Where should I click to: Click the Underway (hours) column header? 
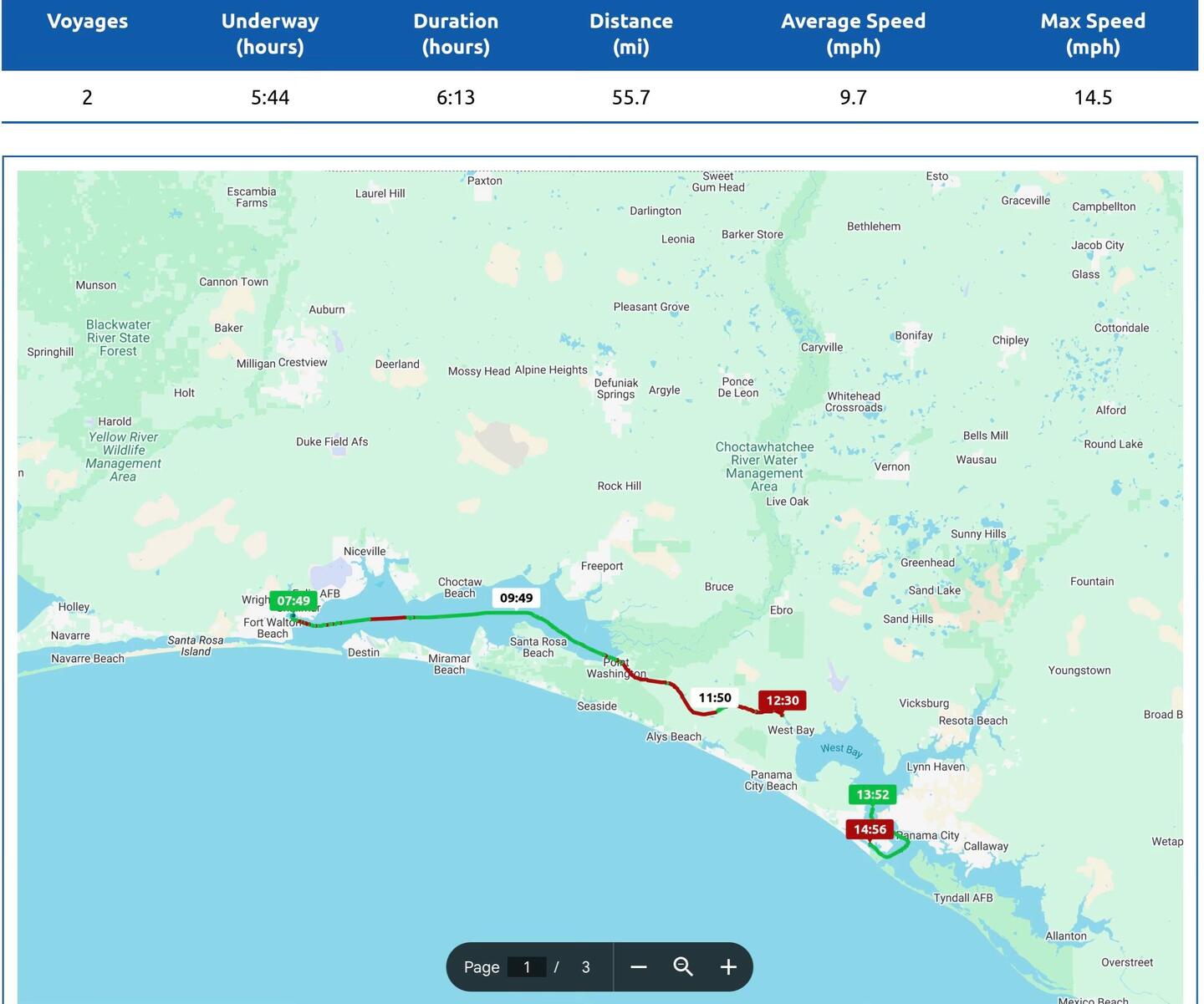[x=270, y=34]
